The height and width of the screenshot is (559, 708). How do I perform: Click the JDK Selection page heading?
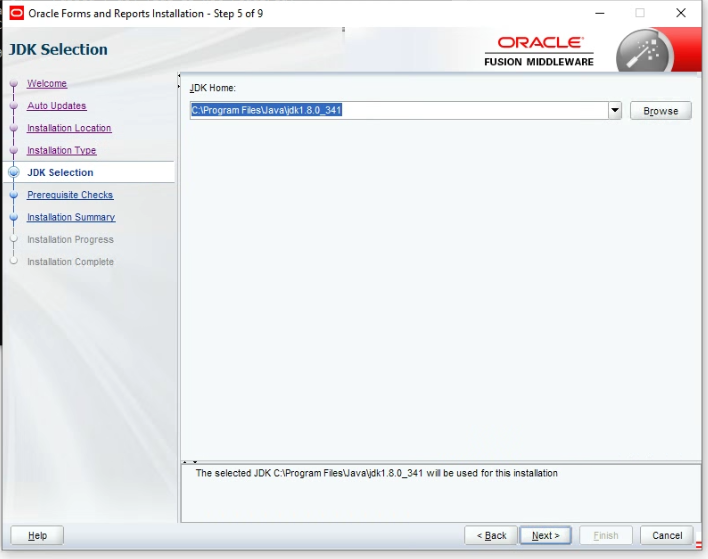[x=58, y=50]
